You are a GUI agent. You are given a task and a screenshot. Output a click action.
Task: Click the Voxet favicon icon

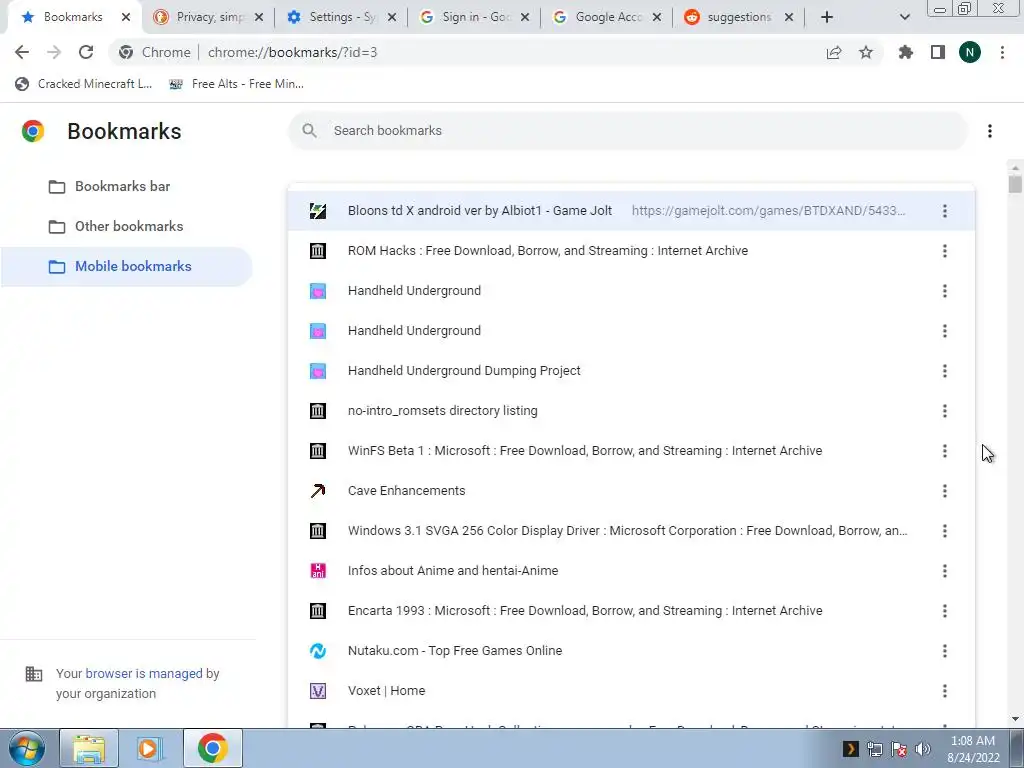point(318,690)
